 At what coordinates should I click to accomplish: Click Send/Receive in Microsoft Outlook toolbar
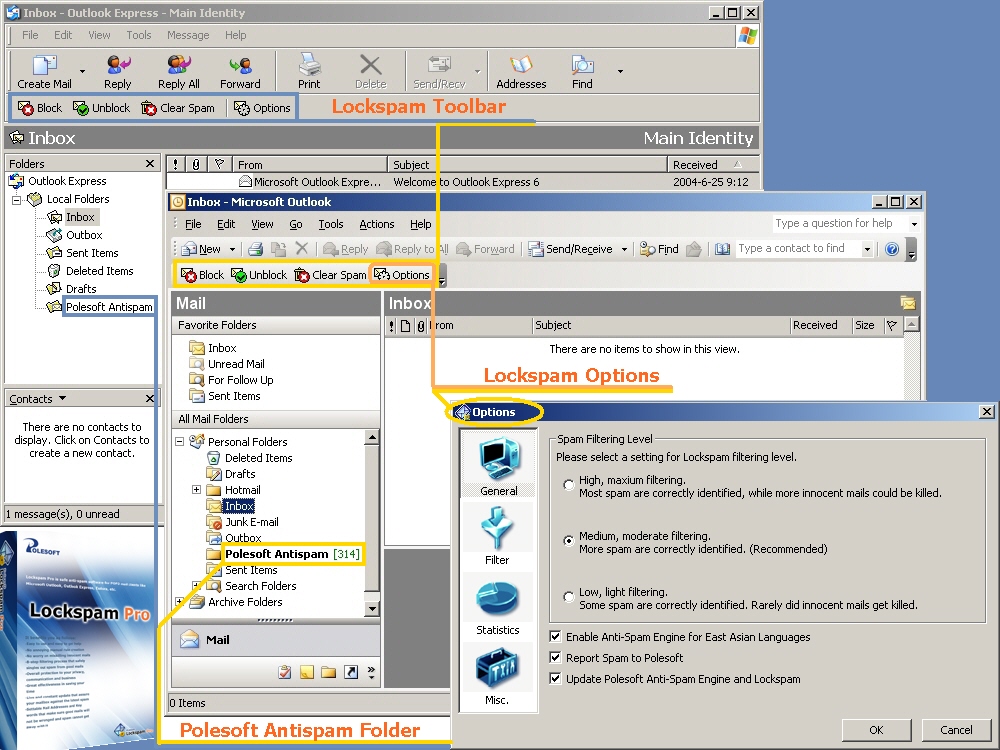coord(571,249)
